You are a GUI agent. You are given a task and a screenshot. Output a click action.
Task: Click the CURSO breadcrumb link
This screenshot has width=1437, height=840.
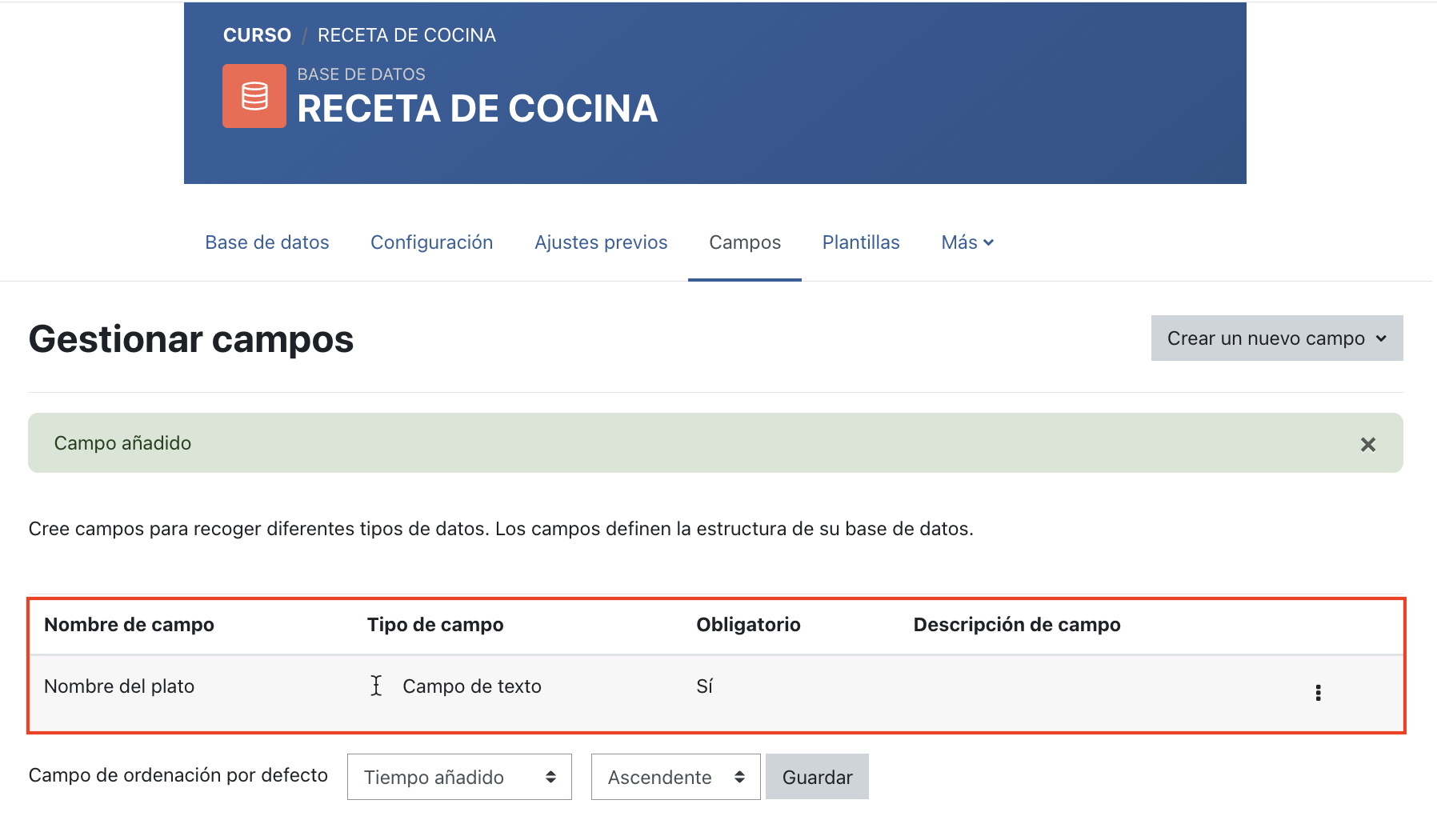[x=257, y=35]
